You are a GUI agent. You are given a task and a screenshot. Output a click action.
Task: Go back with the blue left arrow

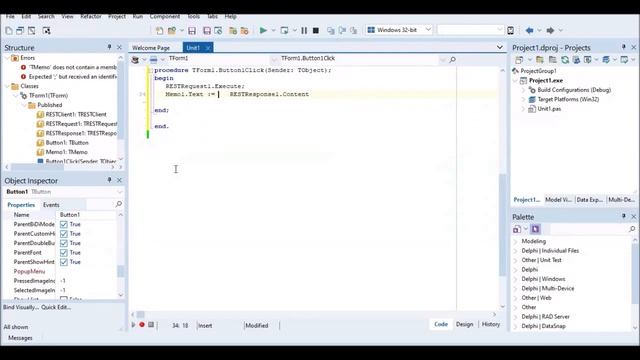coord(529,31)
